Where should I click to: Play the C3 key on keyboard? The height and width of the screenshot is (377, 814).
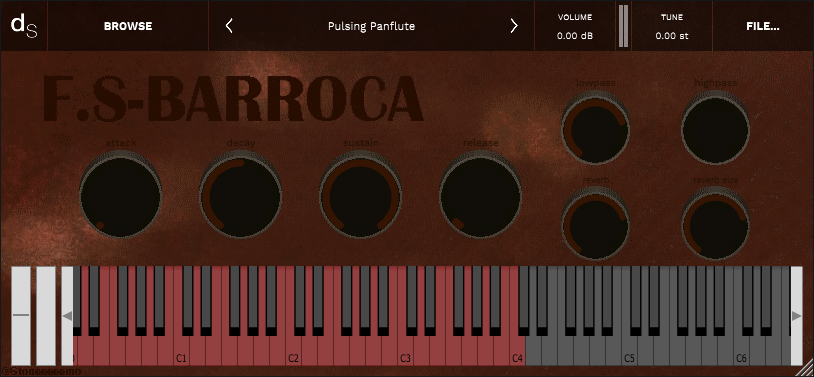[405, 352]
